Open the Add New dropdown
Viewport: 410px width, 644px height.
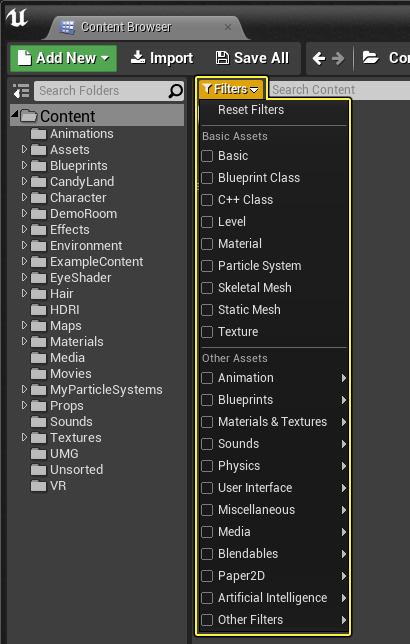64,58
